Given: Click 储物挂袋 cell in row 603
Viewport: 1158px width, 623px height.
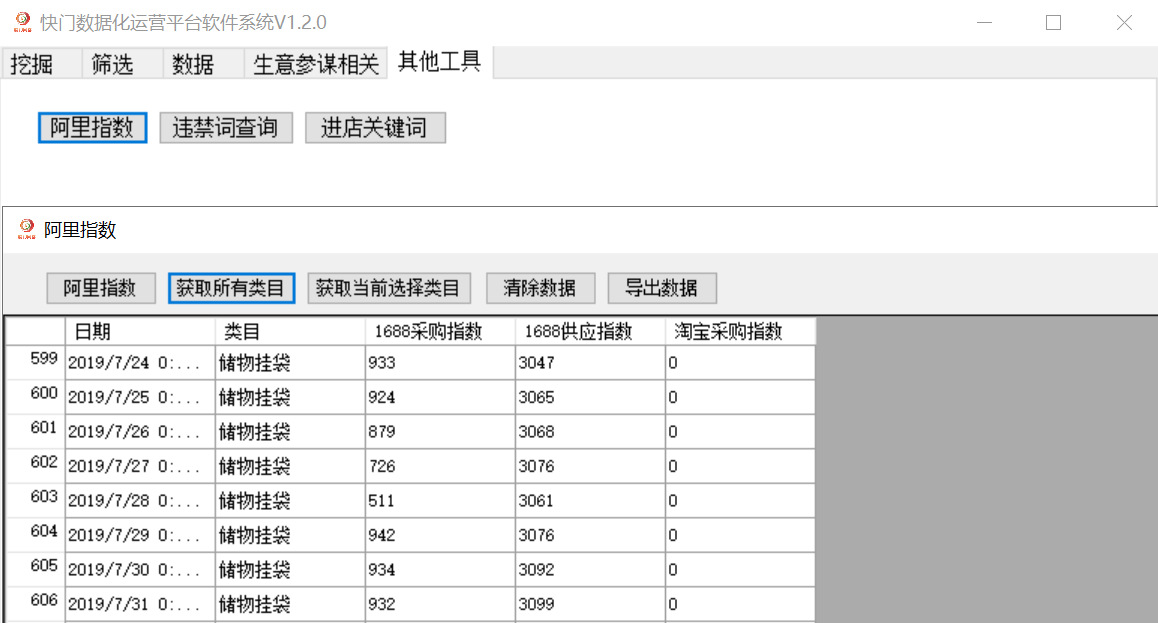Looking at the screenshot, I should (x=290, y=500).
